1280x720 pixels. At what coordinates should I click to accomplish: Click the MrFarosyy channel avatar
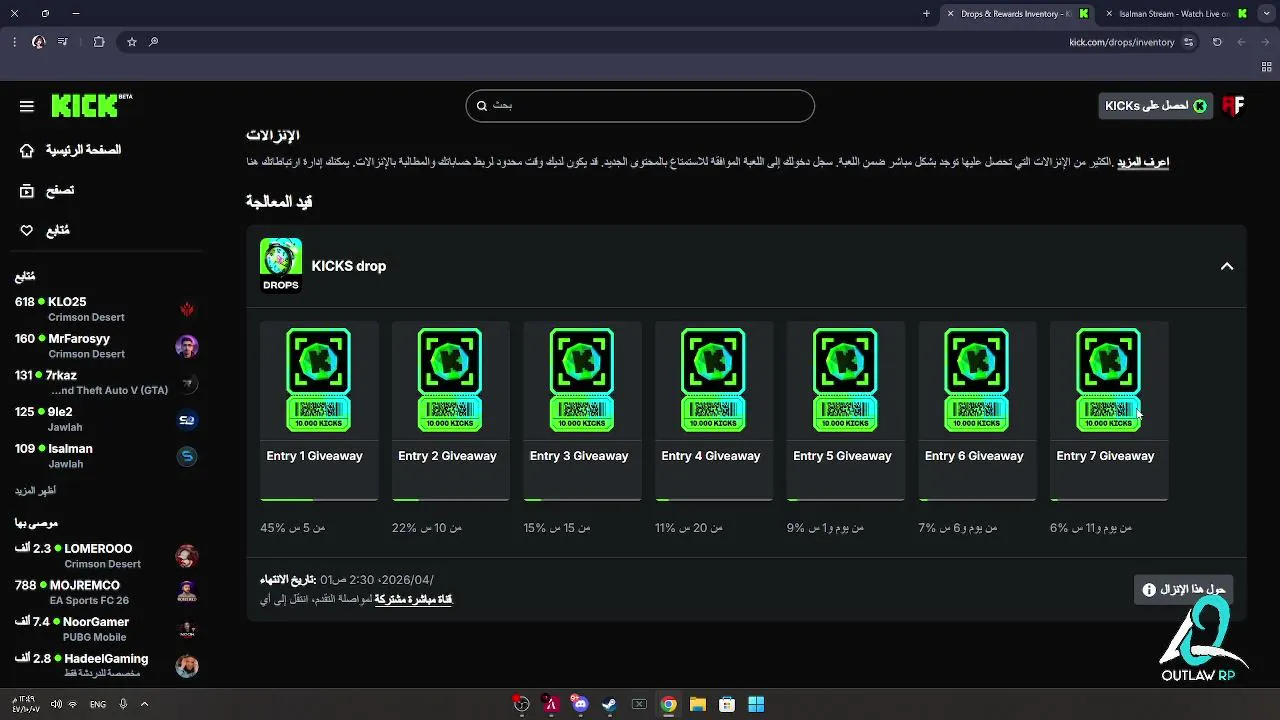(187, 346)
